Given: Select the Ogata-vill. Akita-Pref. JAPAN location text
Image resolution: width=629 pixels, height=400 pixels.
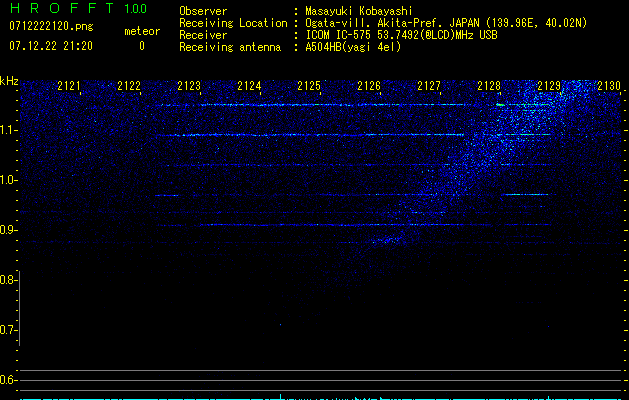Looking at the screenshot, I should [x=446, y=23].
